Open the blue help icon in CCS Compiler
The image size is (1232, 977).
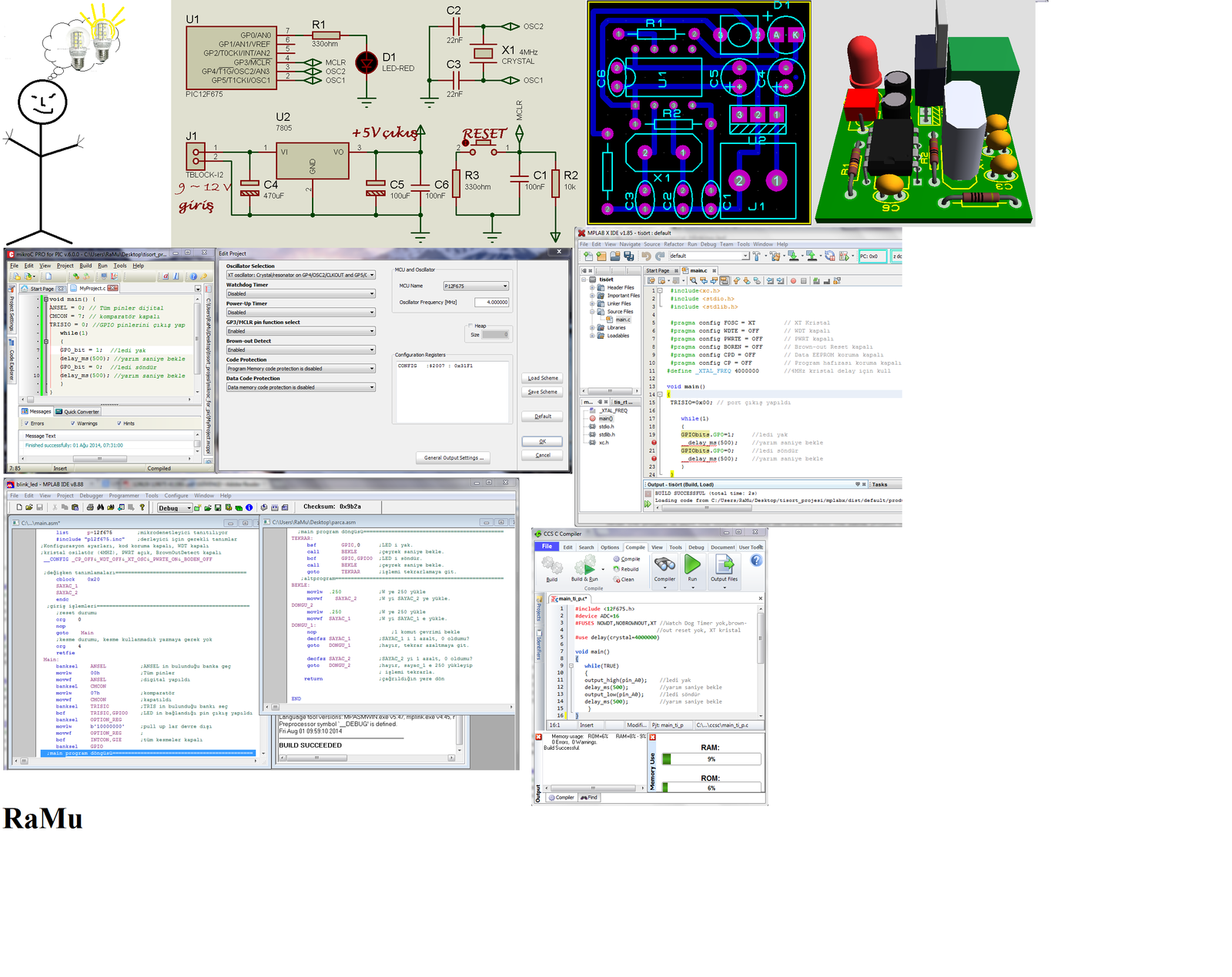pyautogui.click(x=757, y=560)
